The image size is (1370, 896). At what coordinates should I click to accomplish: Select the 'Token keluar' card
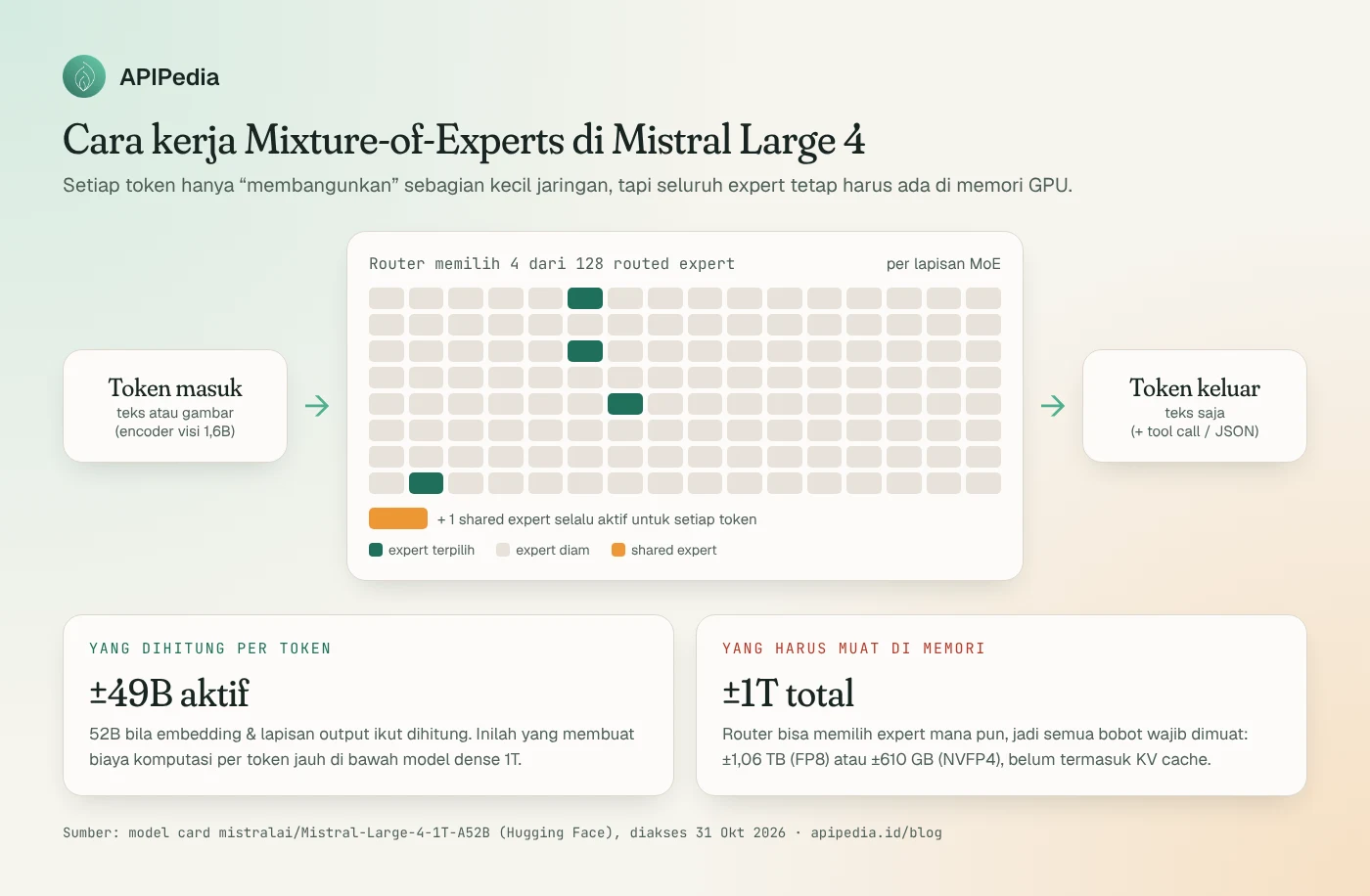point(1195,406)
